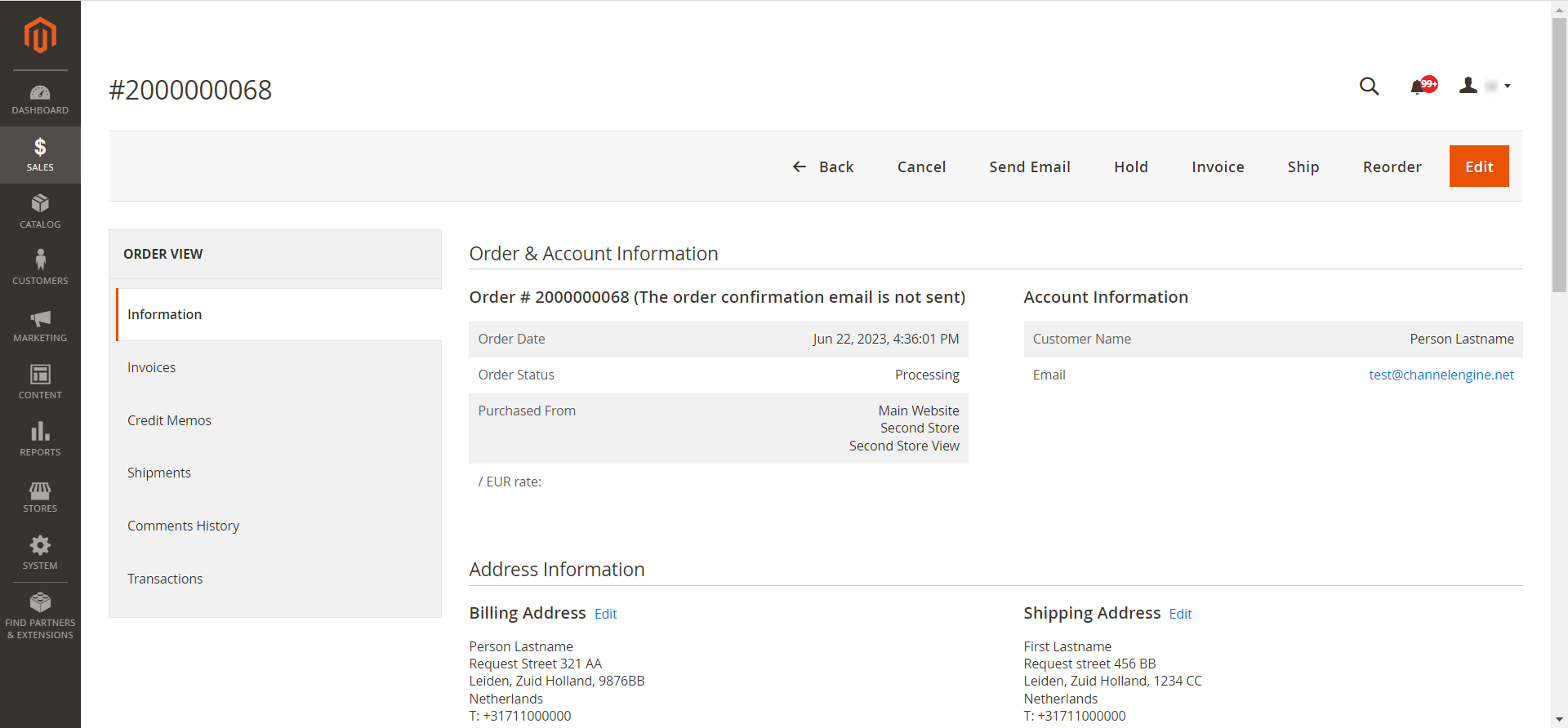Open the Stores sidebar menu

[x=40, y=496]
